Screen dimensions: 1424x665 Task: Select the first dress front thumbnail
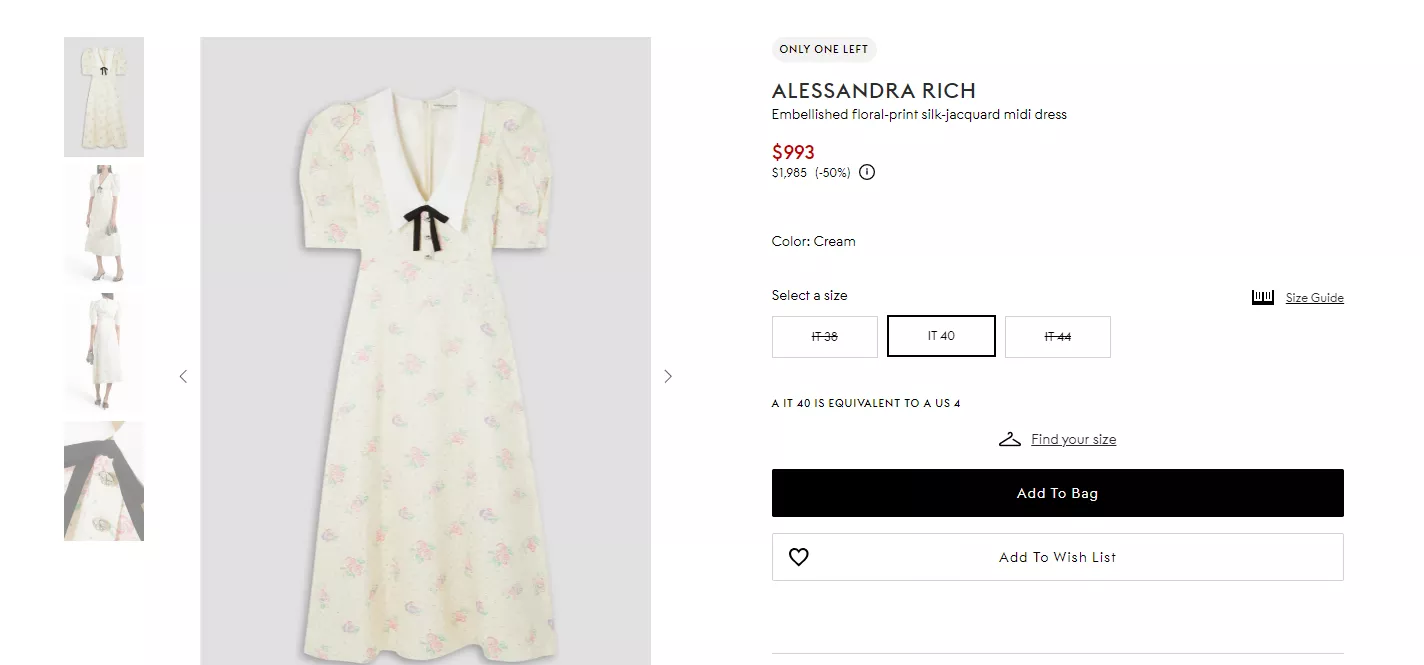tap(104, 97)
